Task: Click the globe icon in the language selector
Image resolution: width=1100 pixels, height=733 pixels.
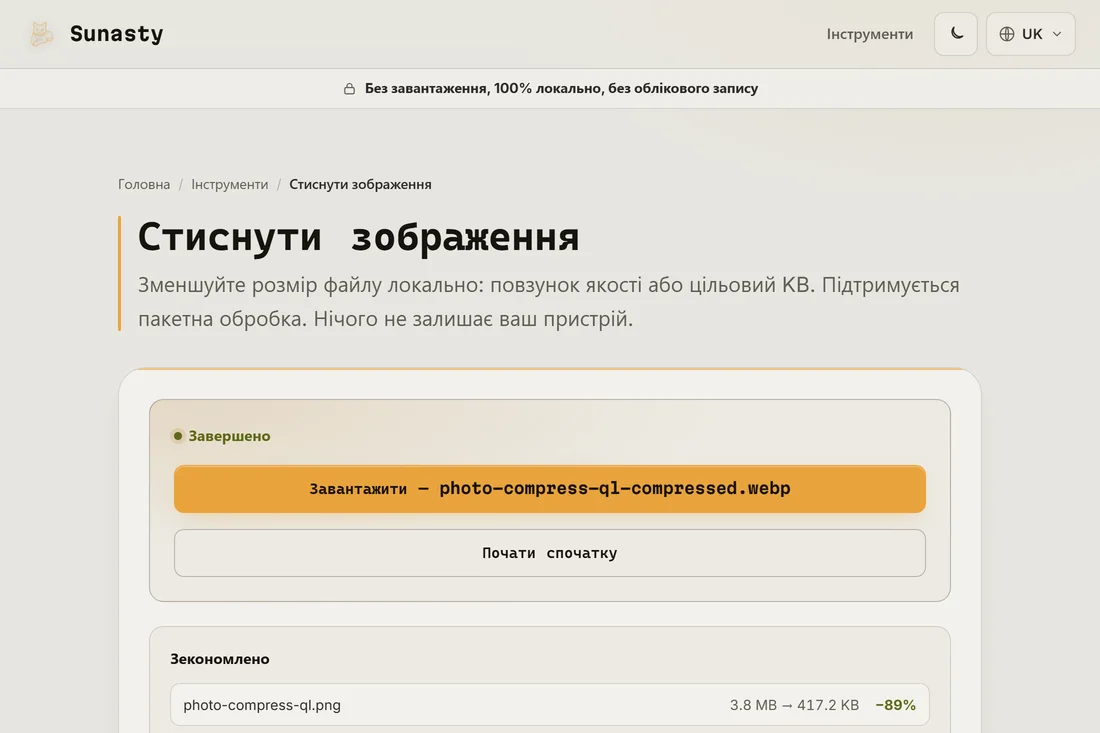Action: click(1007, 34)
